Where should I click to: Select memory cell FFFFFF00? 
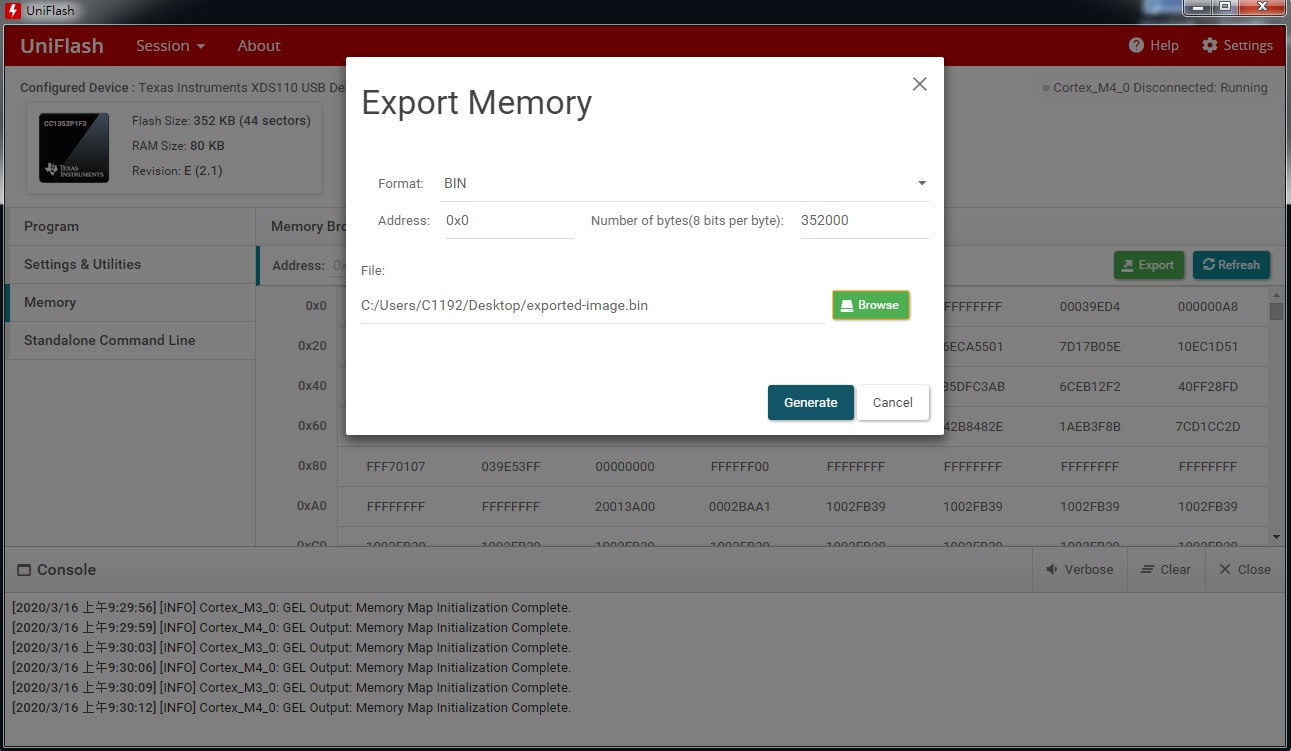(x=740, y=467)
